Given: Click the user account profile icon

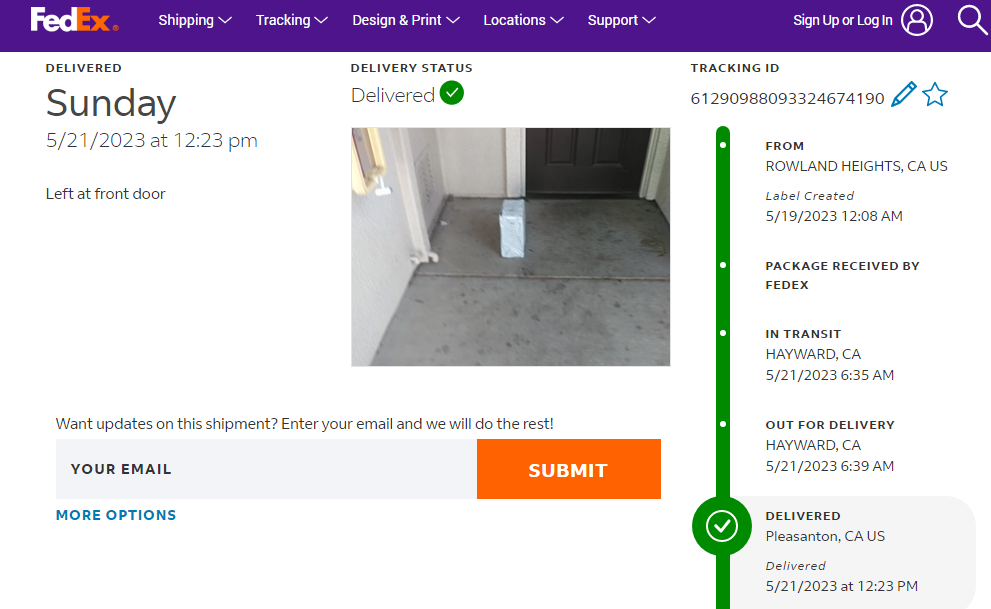Looking at the screenshot, I should (916, 20).
